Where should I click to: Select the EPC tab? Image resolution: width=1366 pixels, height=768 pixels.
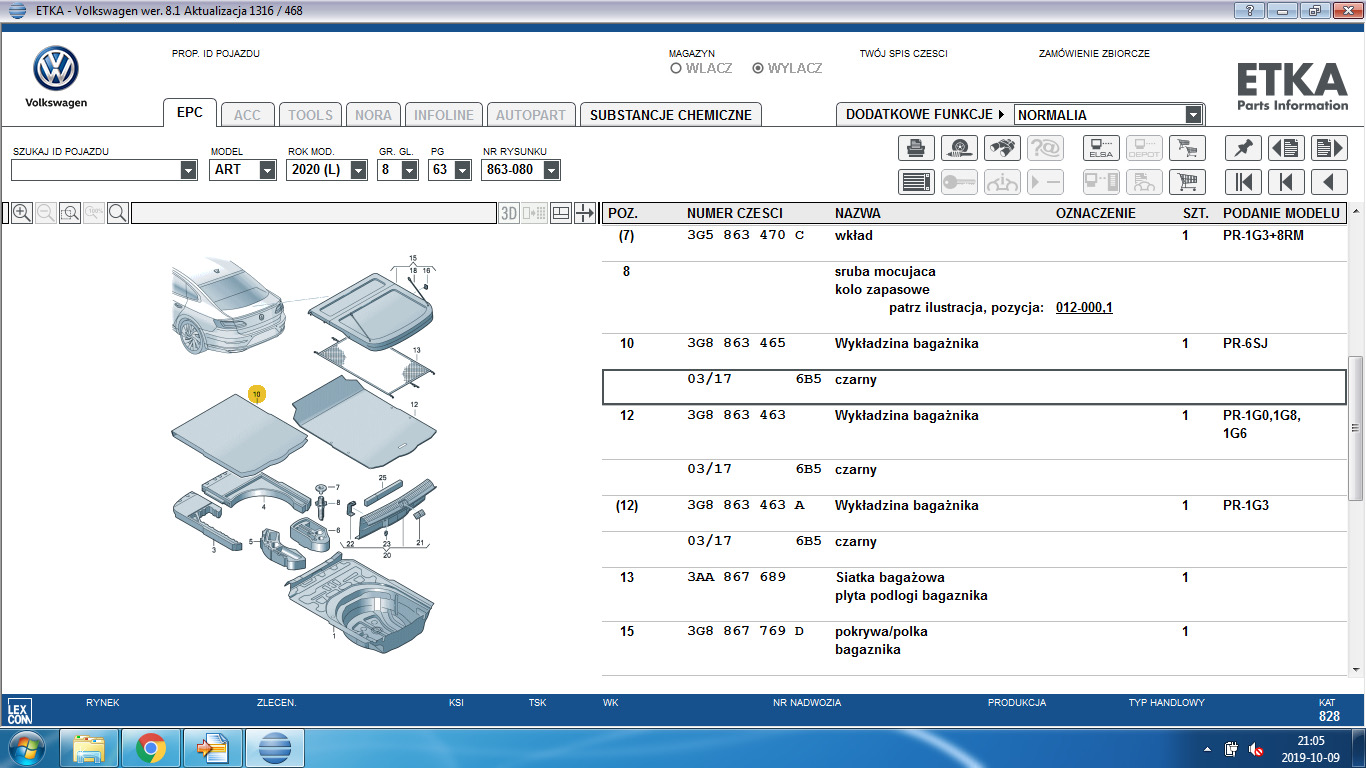click(x=190, y=113)
